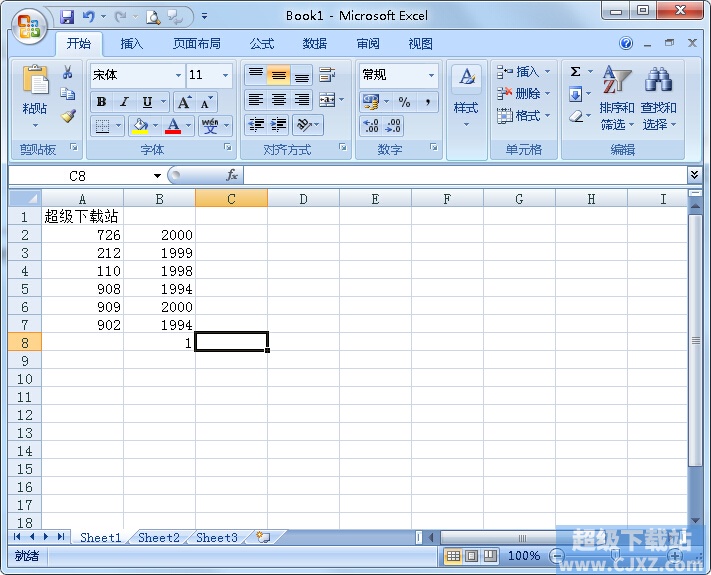Click the Increase Font Size icon
Image resolution: width=711 pixels, height=575 pixels.
click(x=184, y=102)
